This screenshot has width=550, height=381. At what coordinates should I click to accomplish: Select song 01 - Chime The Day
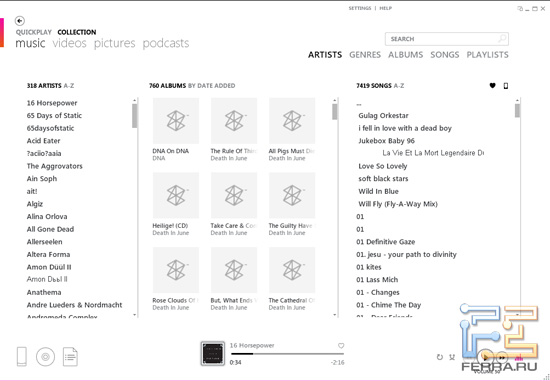[389, 305]
